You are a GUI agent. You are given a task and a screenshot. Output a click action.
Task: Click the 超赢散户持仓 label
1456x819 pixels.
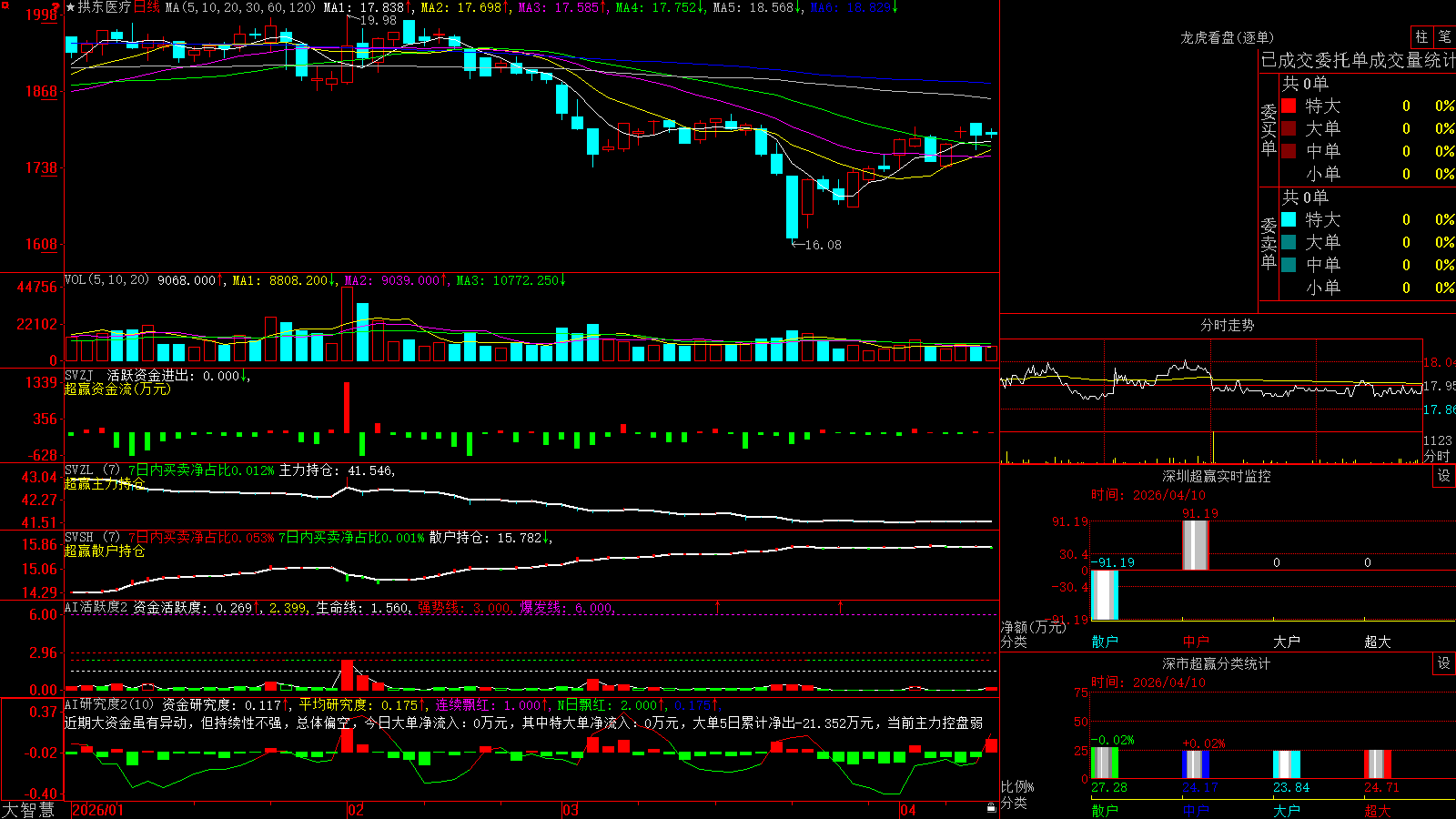click(105, 551)
